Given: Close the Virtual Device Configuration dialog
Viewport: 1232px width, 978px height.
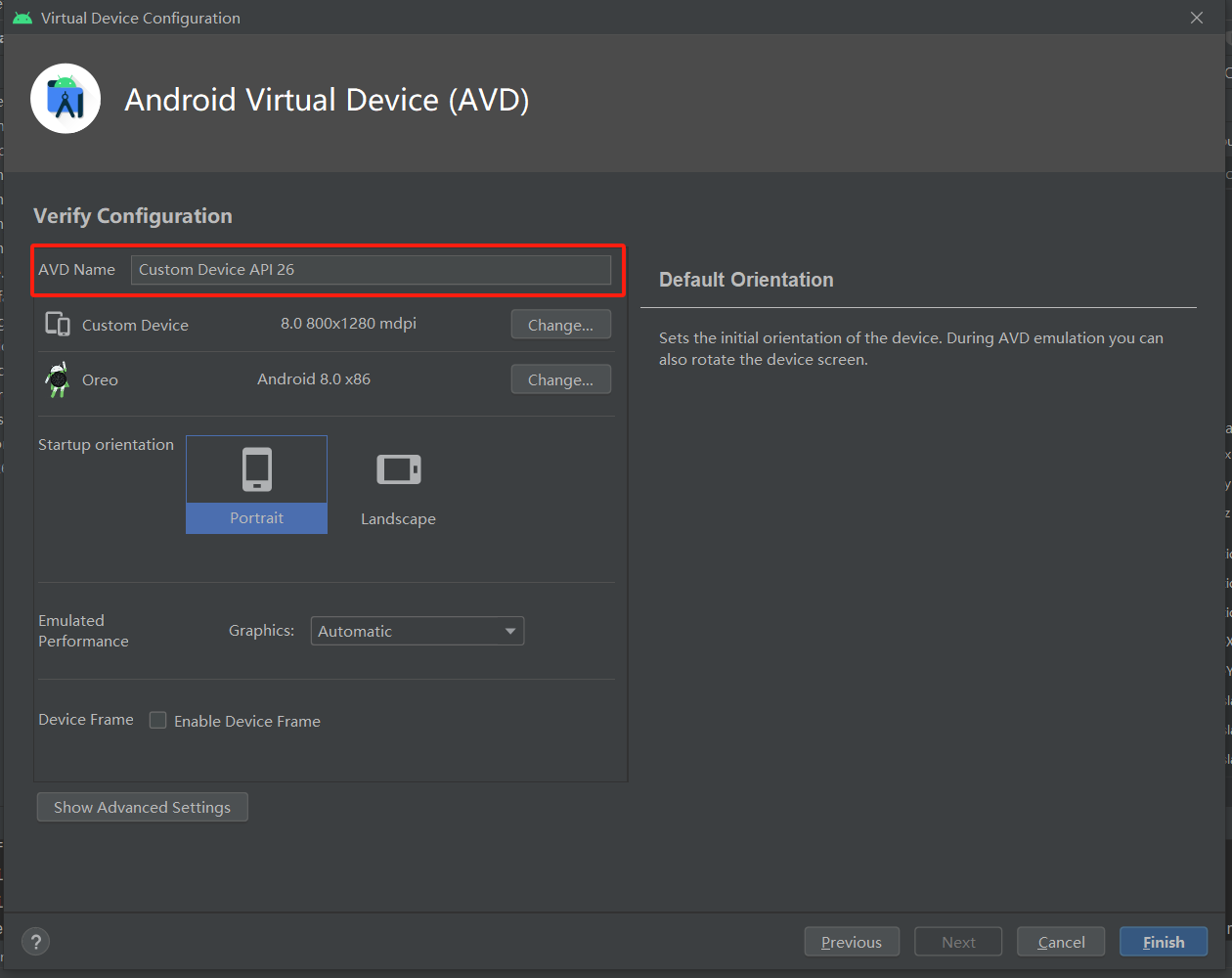Looking at the screenshot, I should click(1197, 18).
